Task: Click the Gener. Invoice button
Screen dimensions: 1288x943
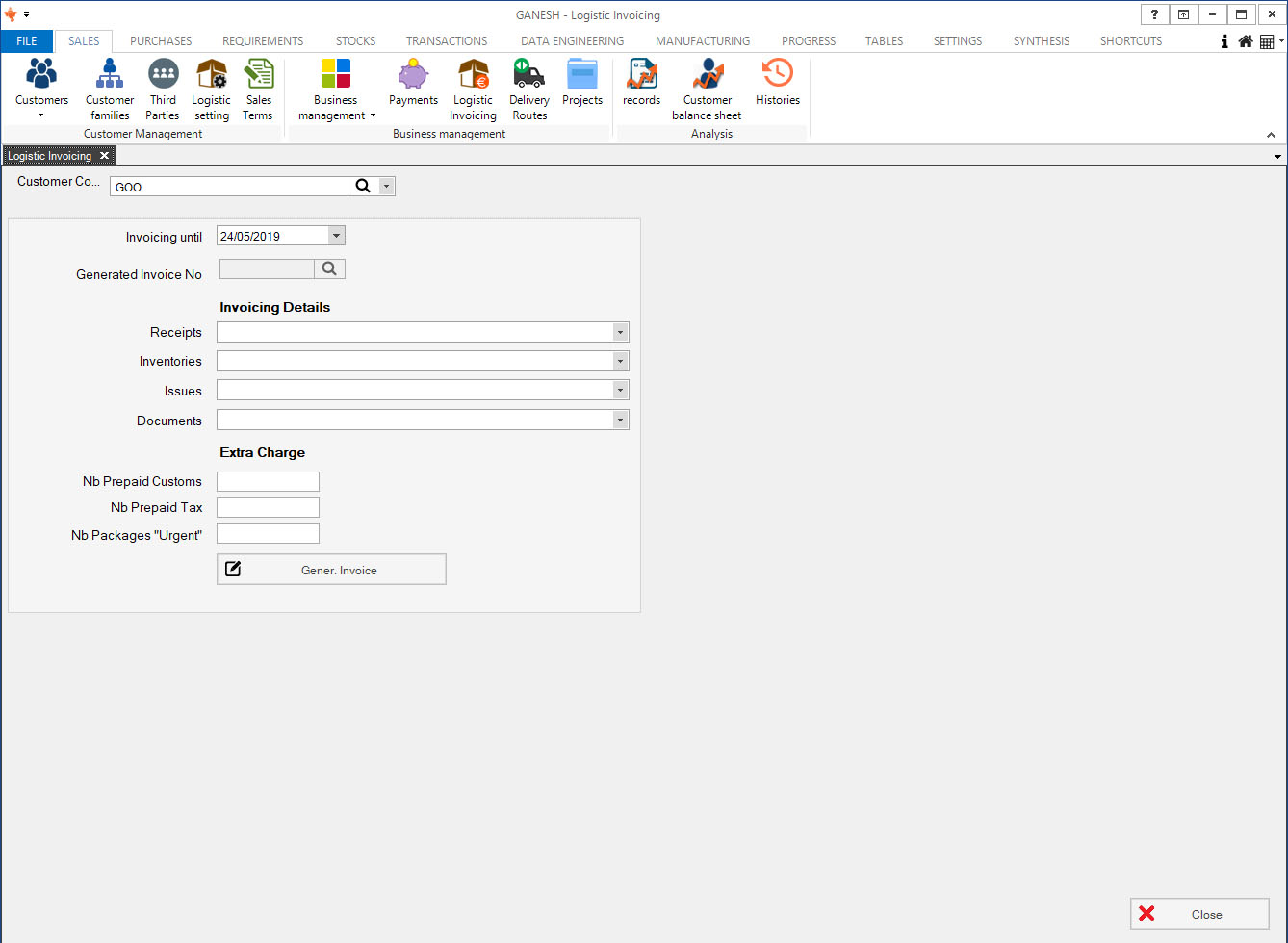Action: tap(331, 570)
